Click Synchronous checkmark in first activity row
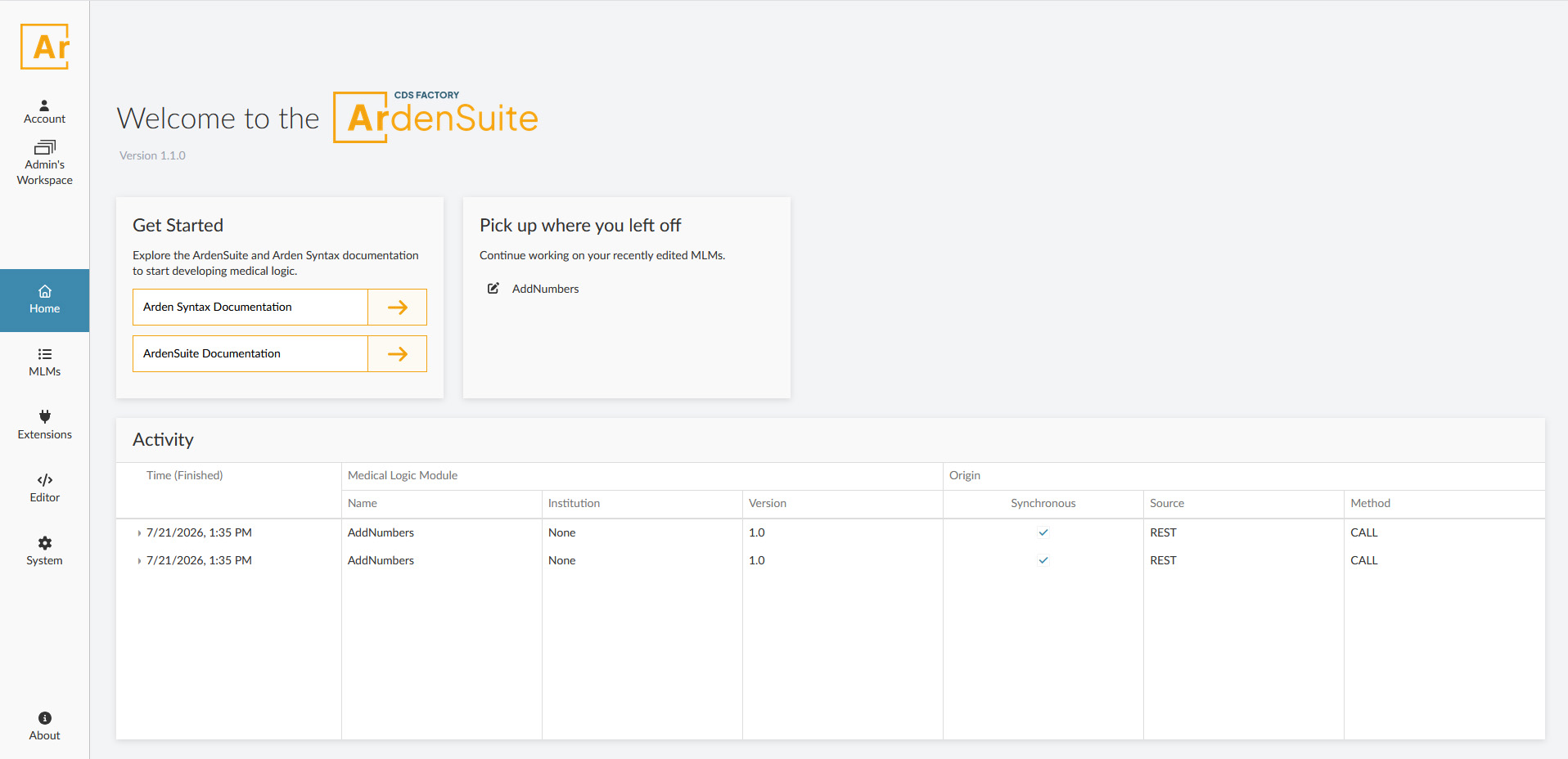Screen dimensions: 1568x759 (x=1043, y=532)
